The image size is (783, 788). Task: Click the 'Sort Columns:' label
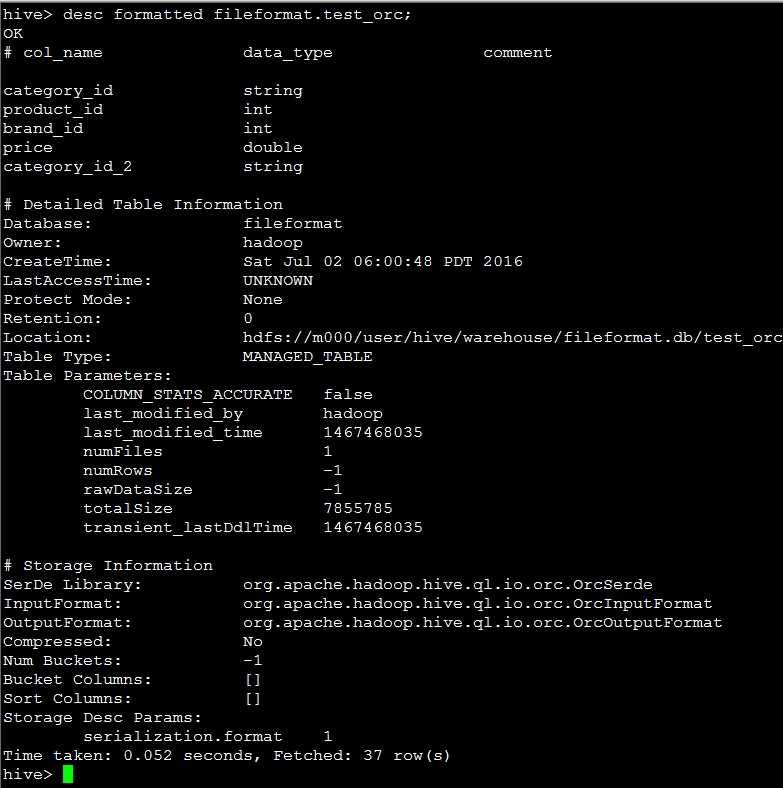[67, 699]
